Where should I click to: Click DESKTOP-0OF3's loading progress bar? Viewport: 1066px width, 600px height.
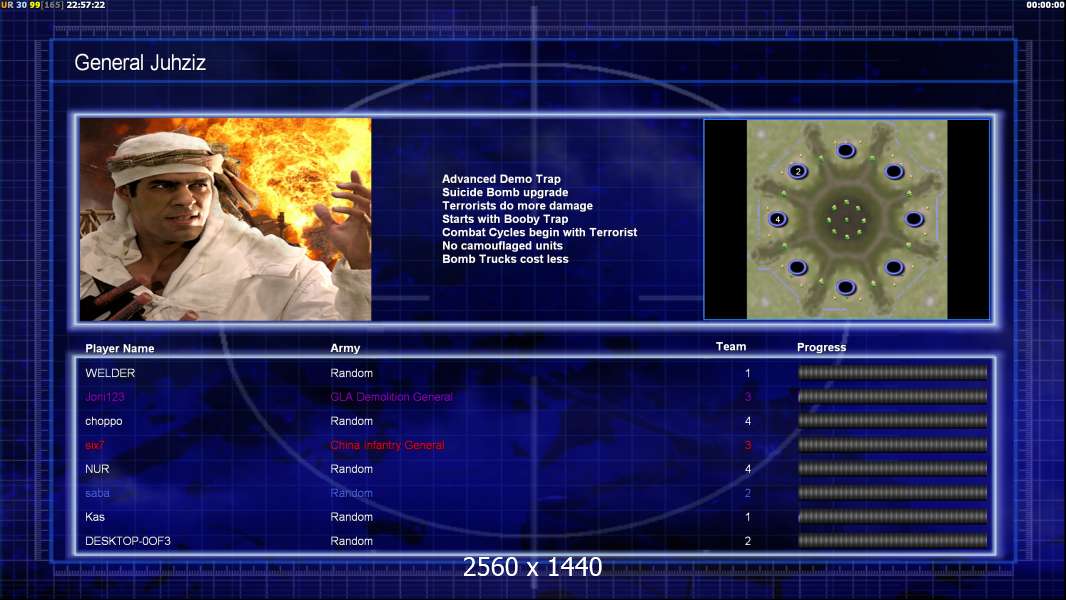click(x=892, y=541)
